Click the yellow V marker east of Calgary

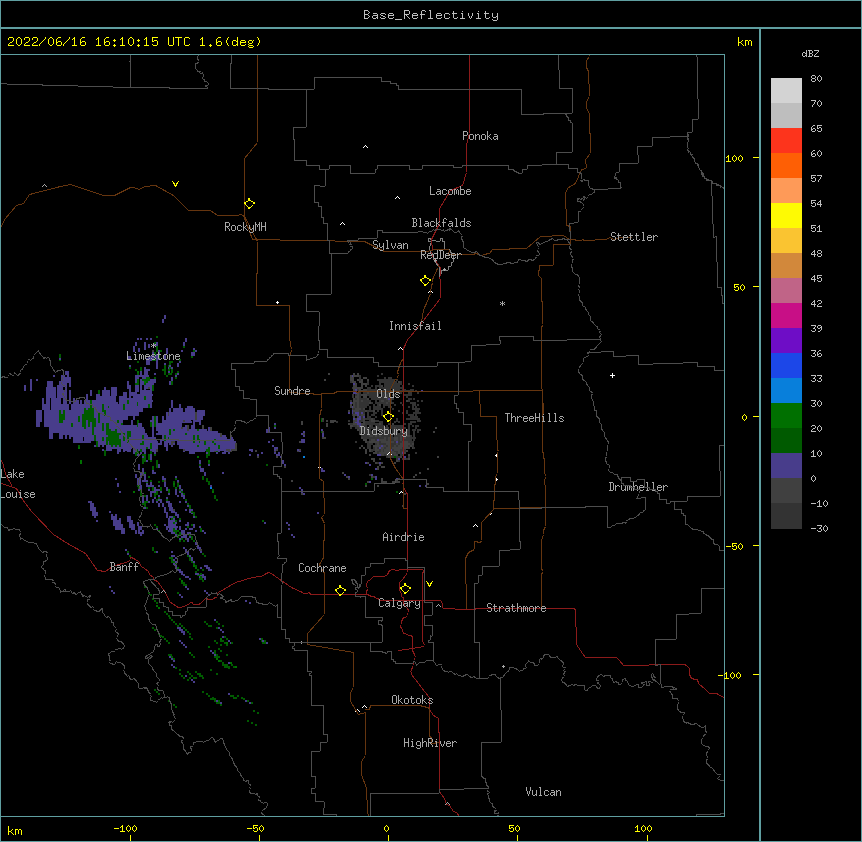click(429, 584)
